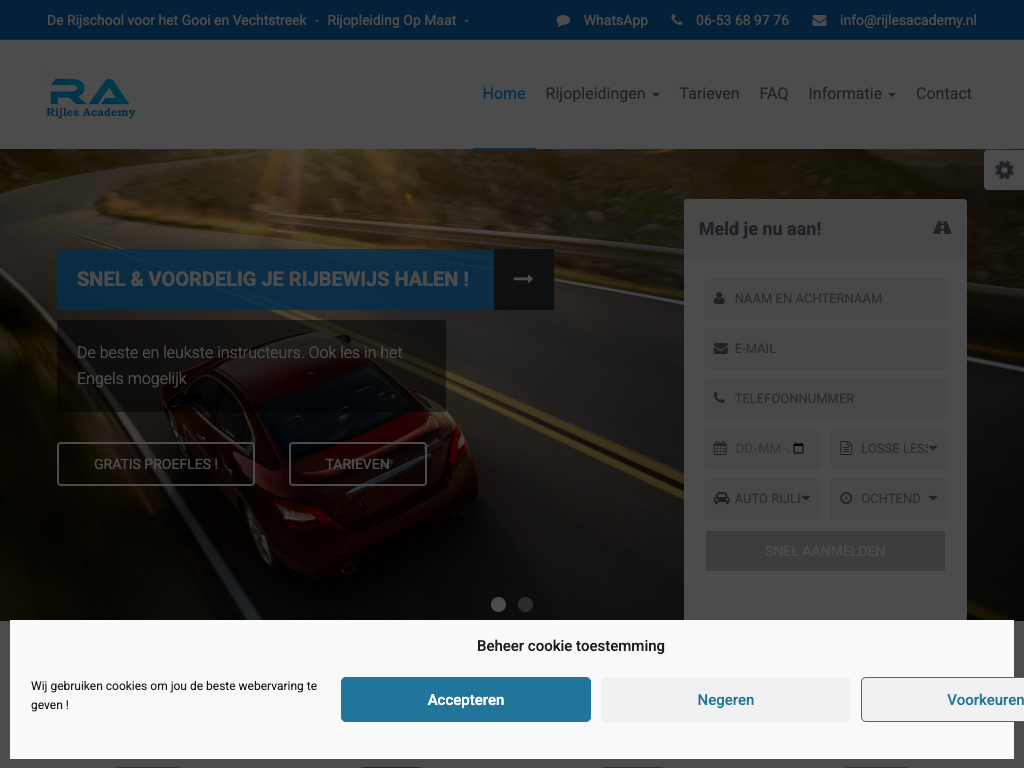This screenshot has width=1024, height=768.
Task: Expand the Rijopleidingen menu
Action: 602,93
